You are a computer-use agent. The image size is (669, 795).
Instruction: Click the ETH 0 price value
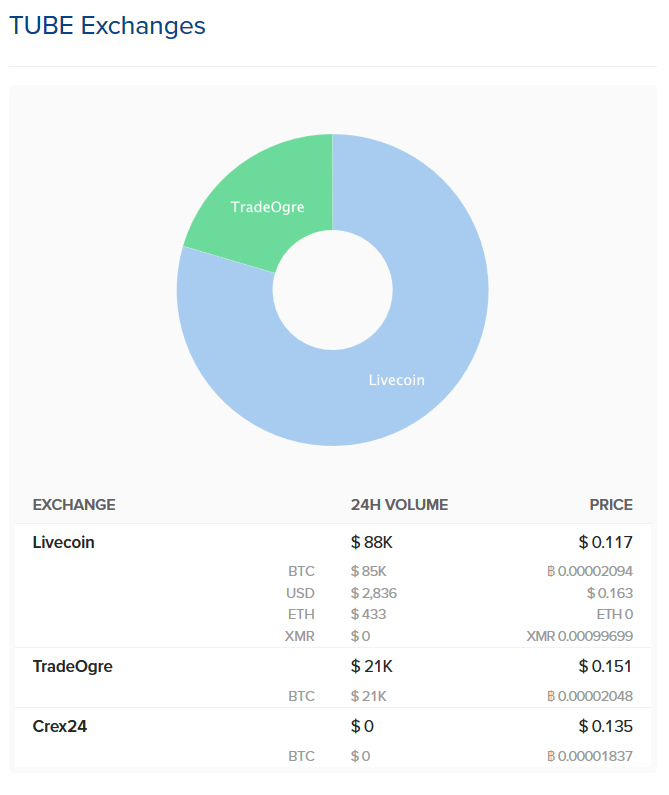tap(615, 614)
